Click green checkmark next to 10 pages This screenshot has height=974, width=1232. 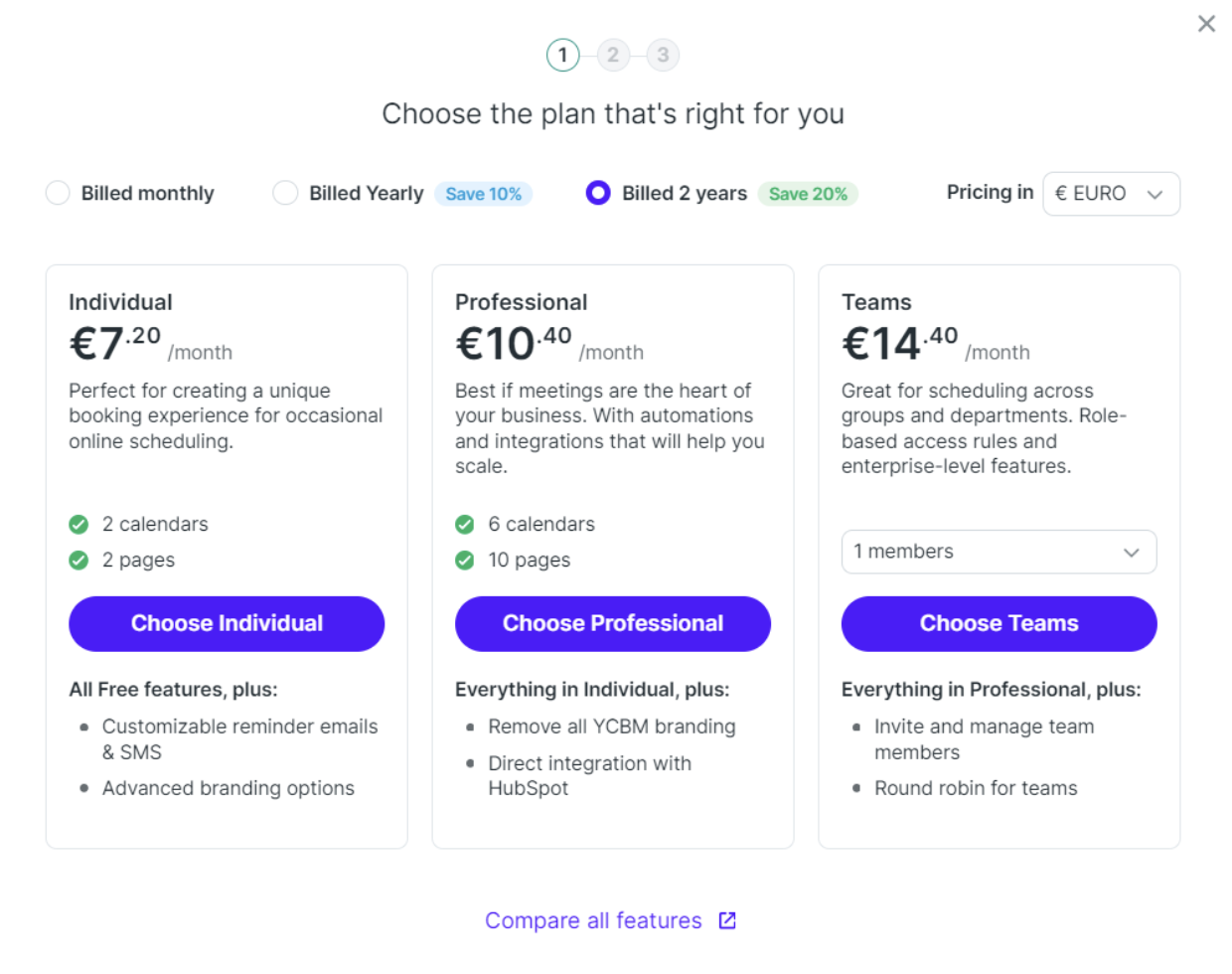point(464,561)
